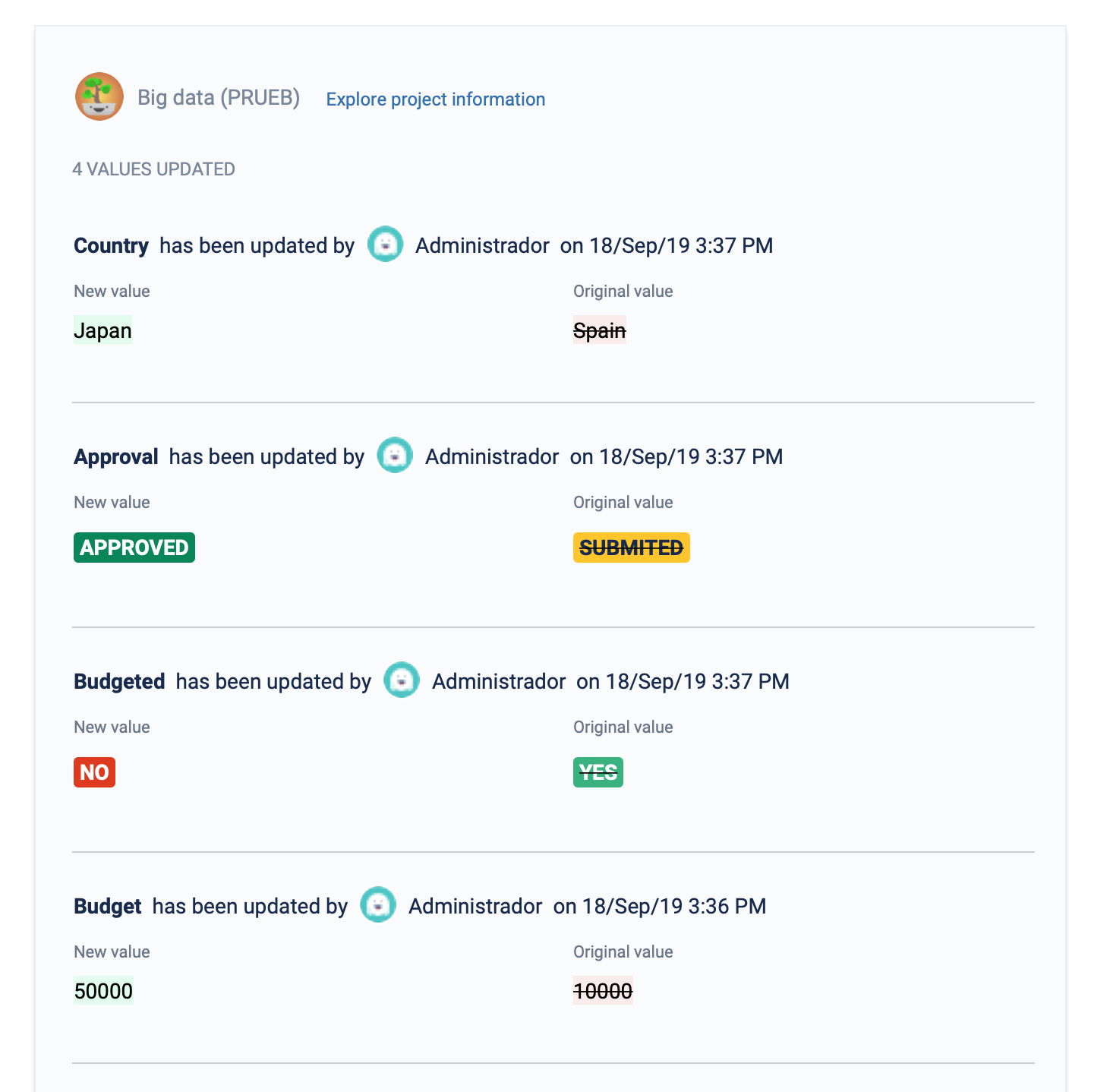The height and width of the screenshot is (1092, 1110).
Task: Click the green strikethrough YES badge
Action: point(598,772)
